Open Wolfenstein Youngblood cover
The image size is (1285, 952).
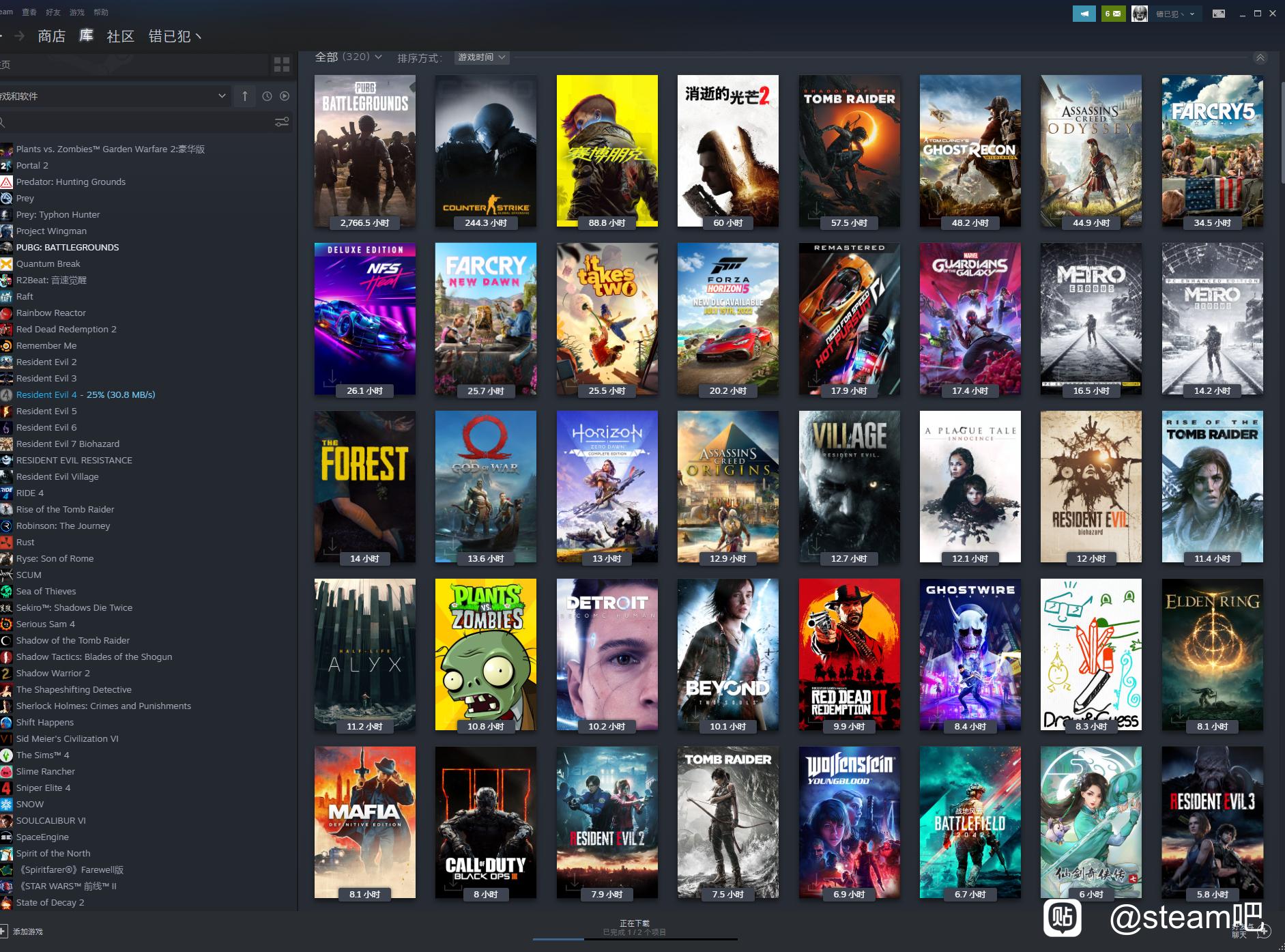point(850,822)
